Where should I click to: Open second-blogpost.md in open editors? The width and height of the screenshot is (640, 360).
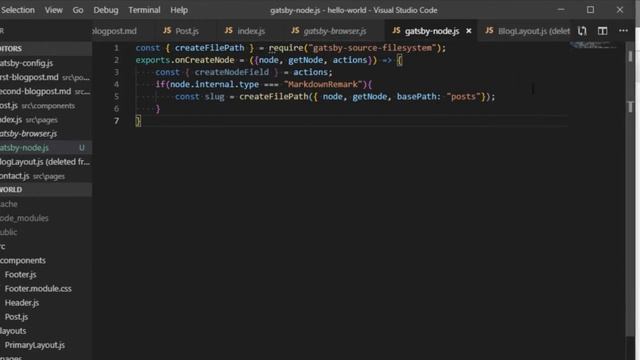click(x=46, y=91)
